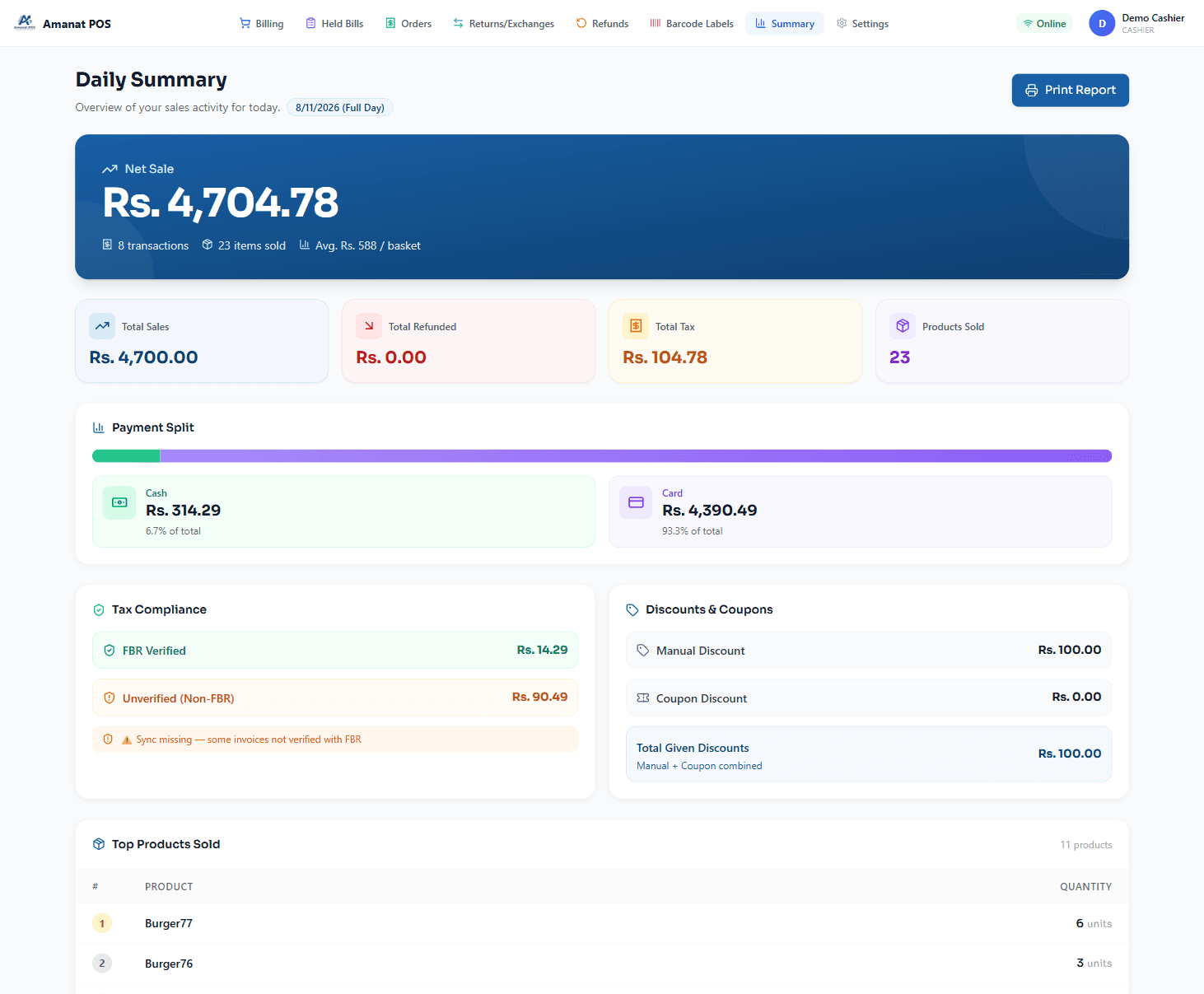Click the Coupon Discount ticket icon
This screenshot has width=1204, height=994.
pos(643,698)
